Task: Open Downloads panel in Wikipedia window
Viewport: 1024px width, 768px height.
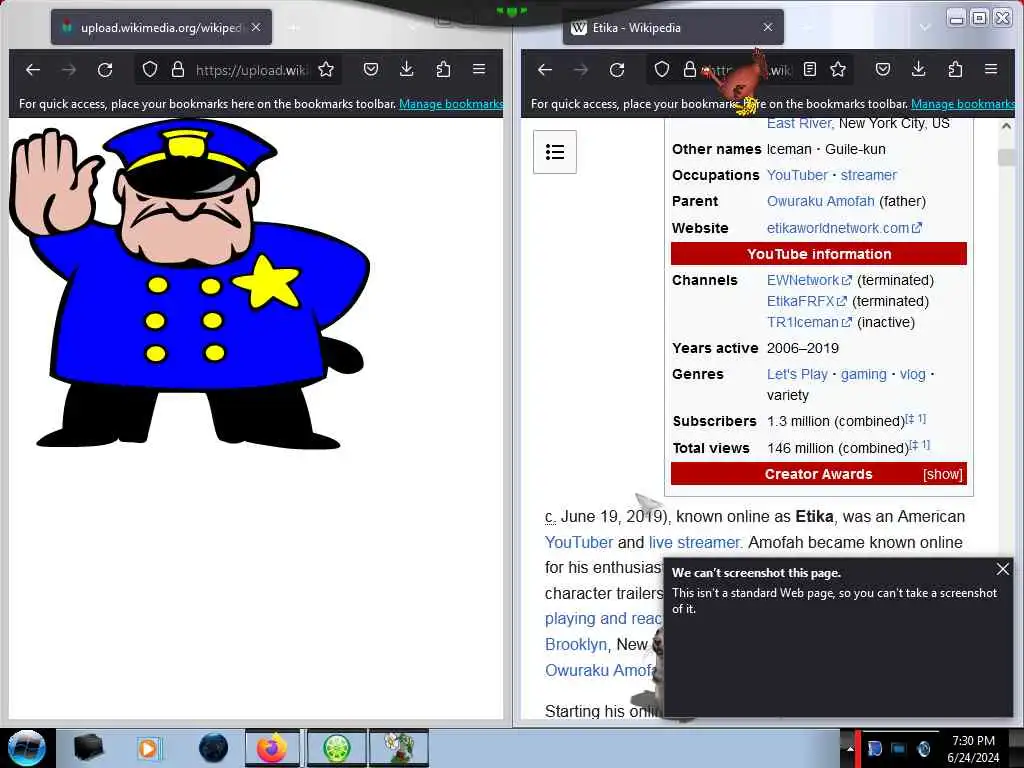Action: coord(918,69)
